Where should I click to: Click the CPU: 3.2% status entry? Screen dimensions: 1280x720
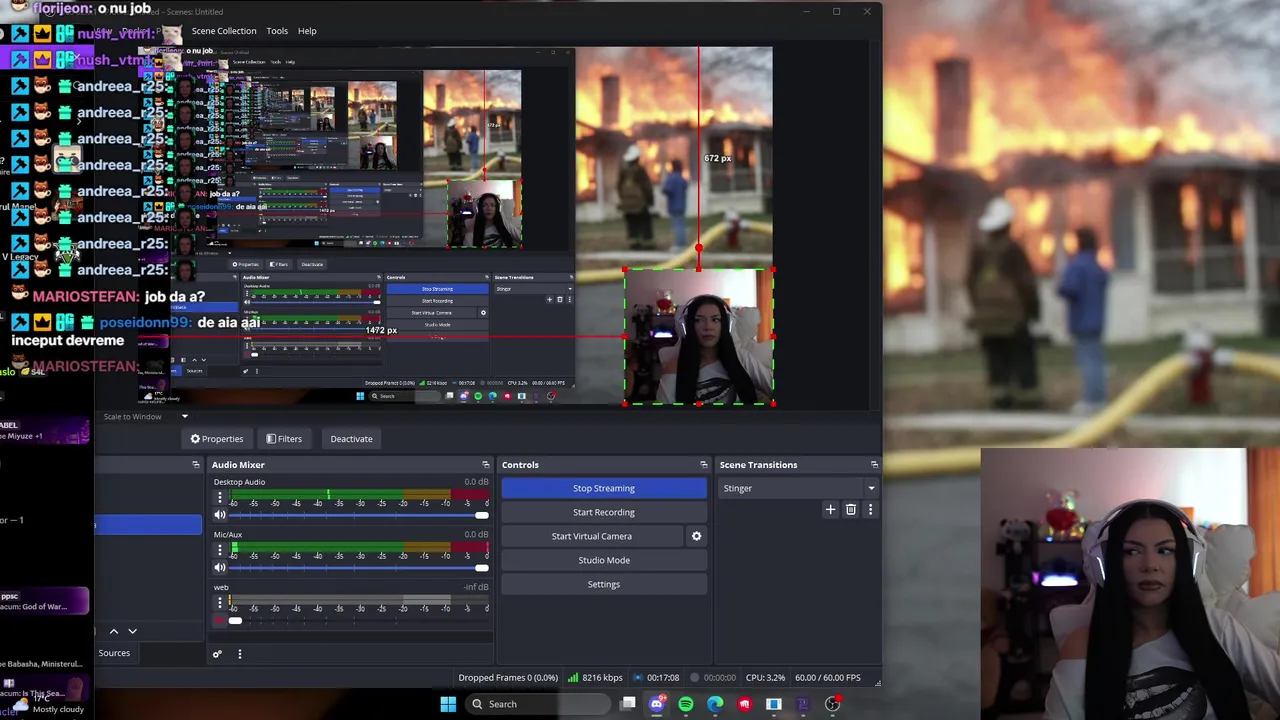(x=766, y=678)
